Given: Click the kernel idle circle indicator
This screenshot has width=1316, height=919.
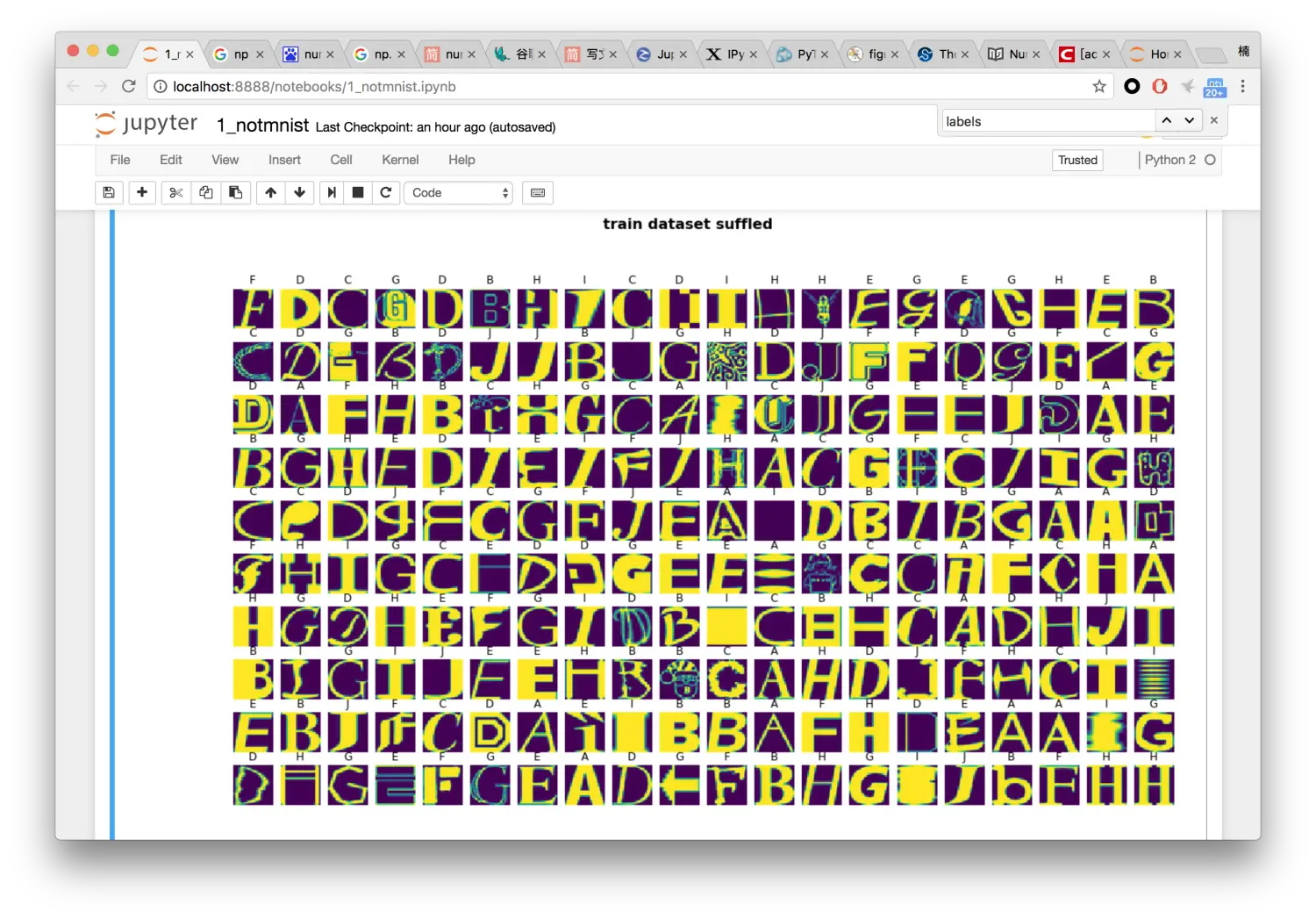Looking at the screenshot, I should point(1211,160).
